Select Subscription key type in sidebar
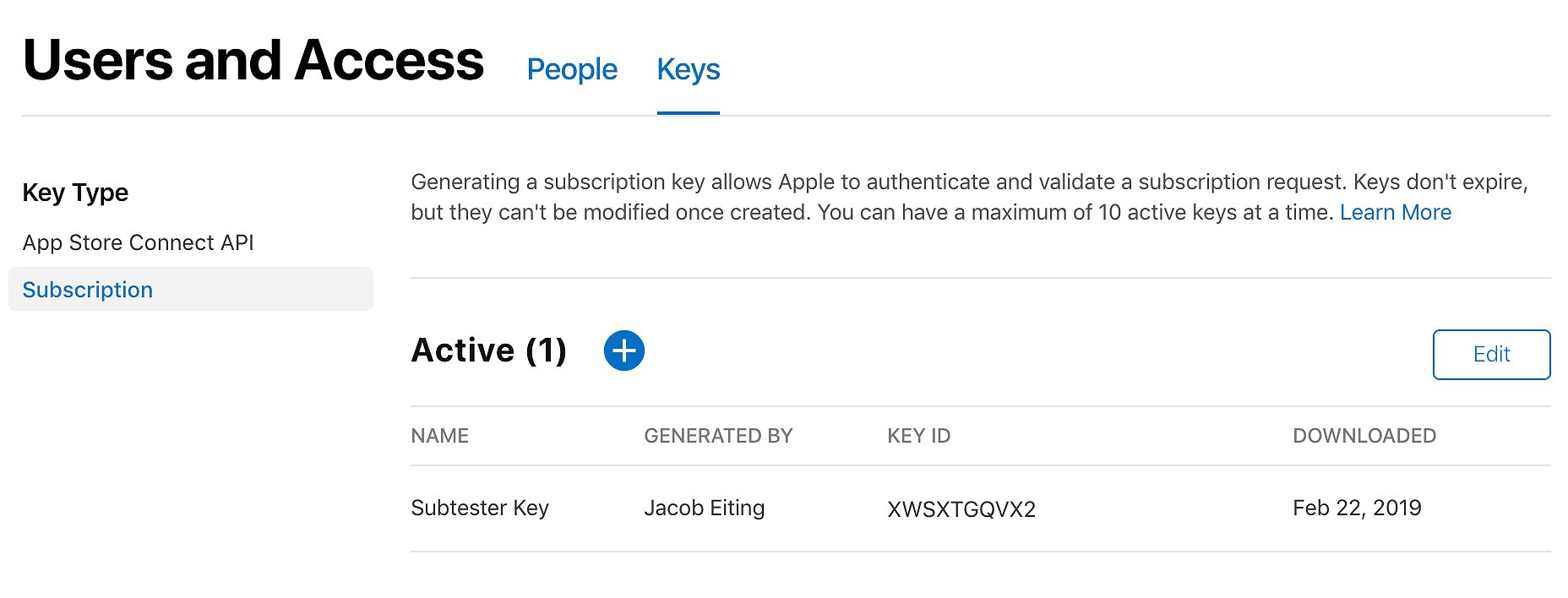This screenshot has height=598, width=1568. 191,289
